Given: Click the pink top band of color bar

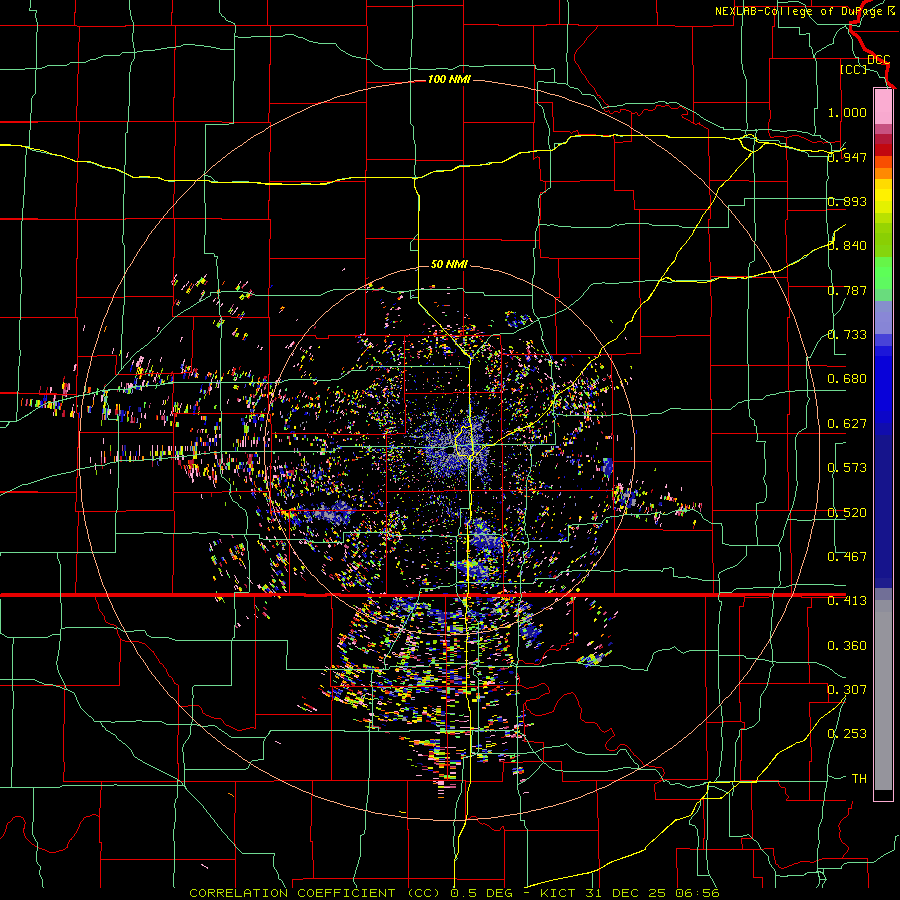Looking at the screenshot, I should click(883, 106).
